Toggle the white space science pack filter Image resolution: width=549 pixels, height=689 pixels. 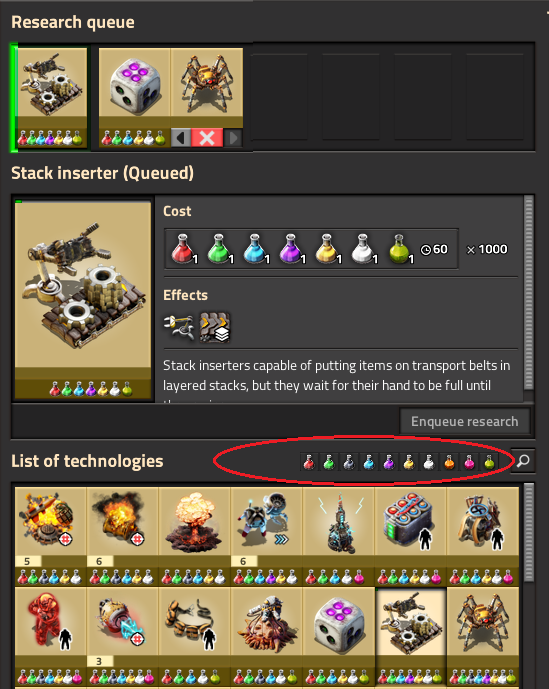429,462
